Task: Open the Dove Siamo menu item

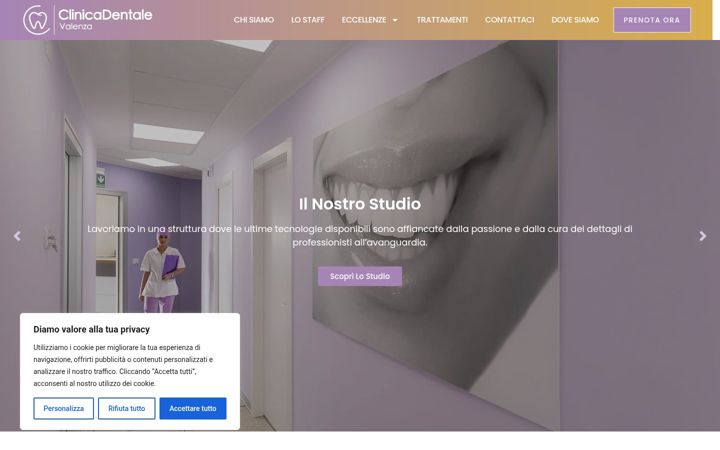Action: (x=575, y=20)
